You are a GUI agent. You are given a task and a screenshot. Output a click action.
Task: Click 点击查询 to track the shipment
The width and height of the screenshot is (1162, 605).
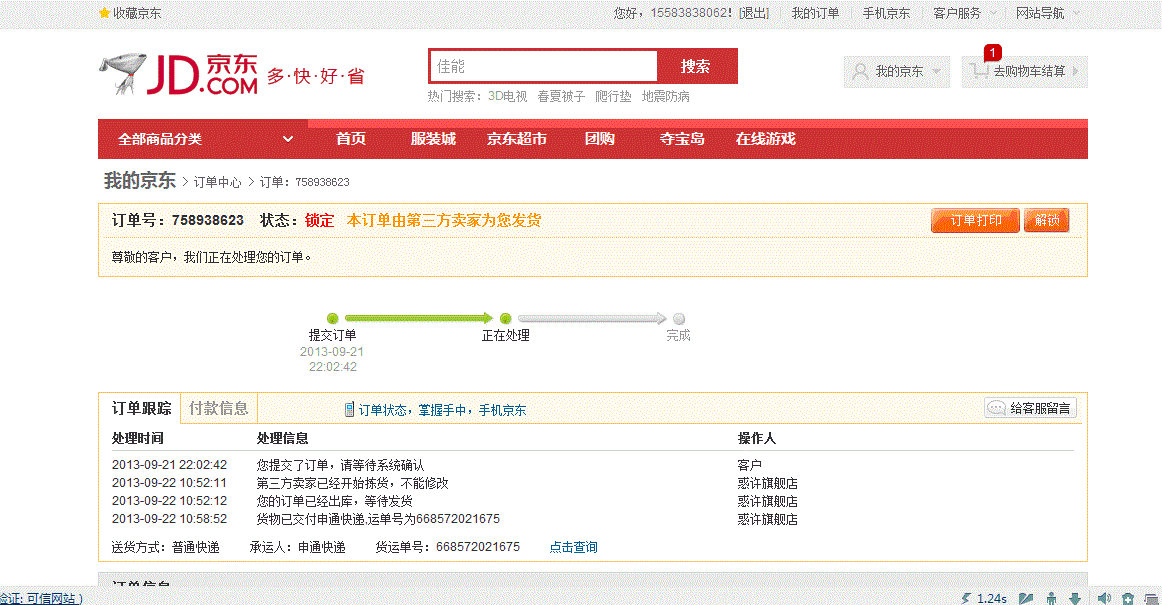(573, 546)
